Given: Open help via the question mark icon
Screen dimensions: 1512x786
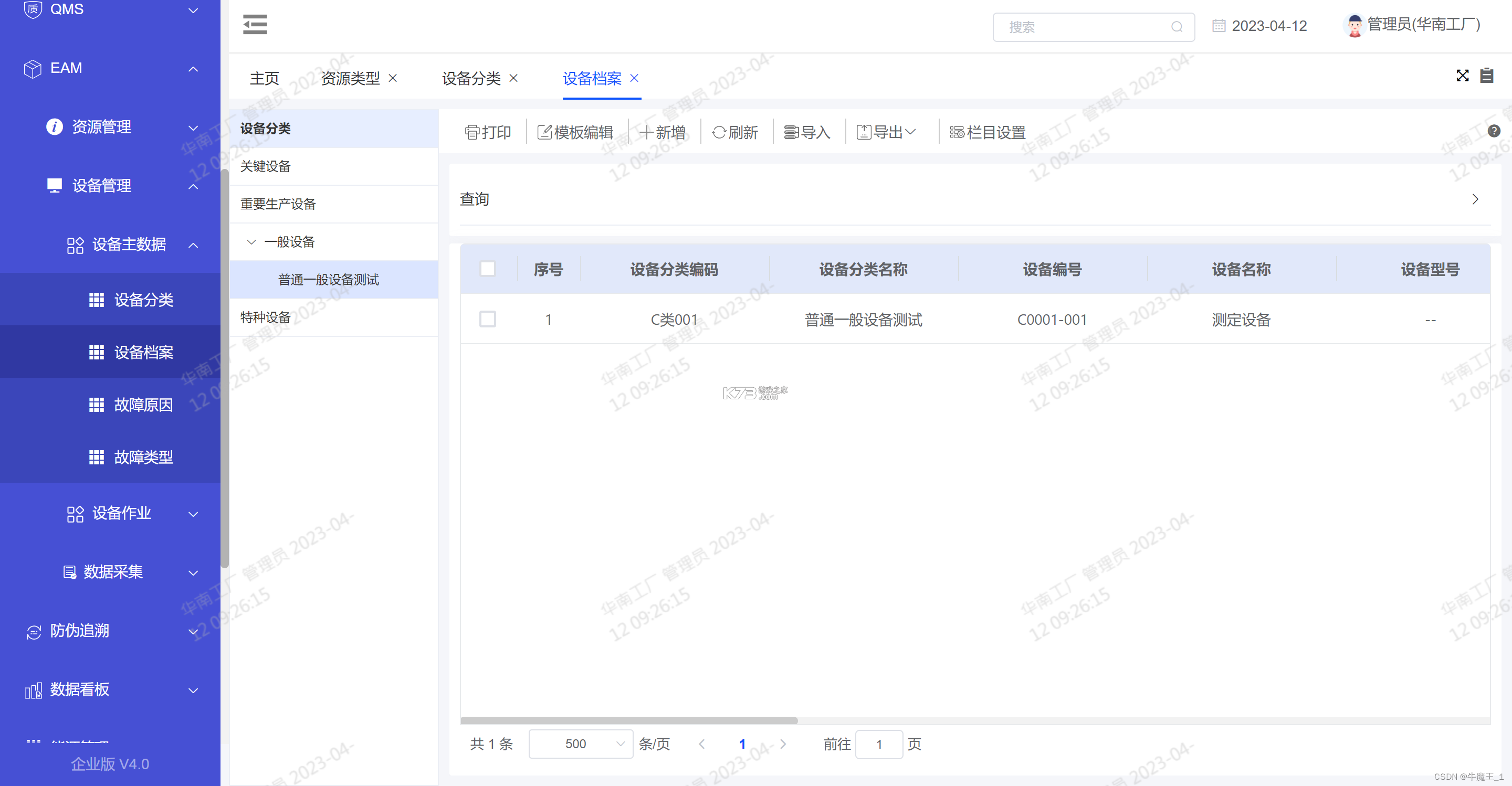Looking at the screenshot, I should point(1494,131).
